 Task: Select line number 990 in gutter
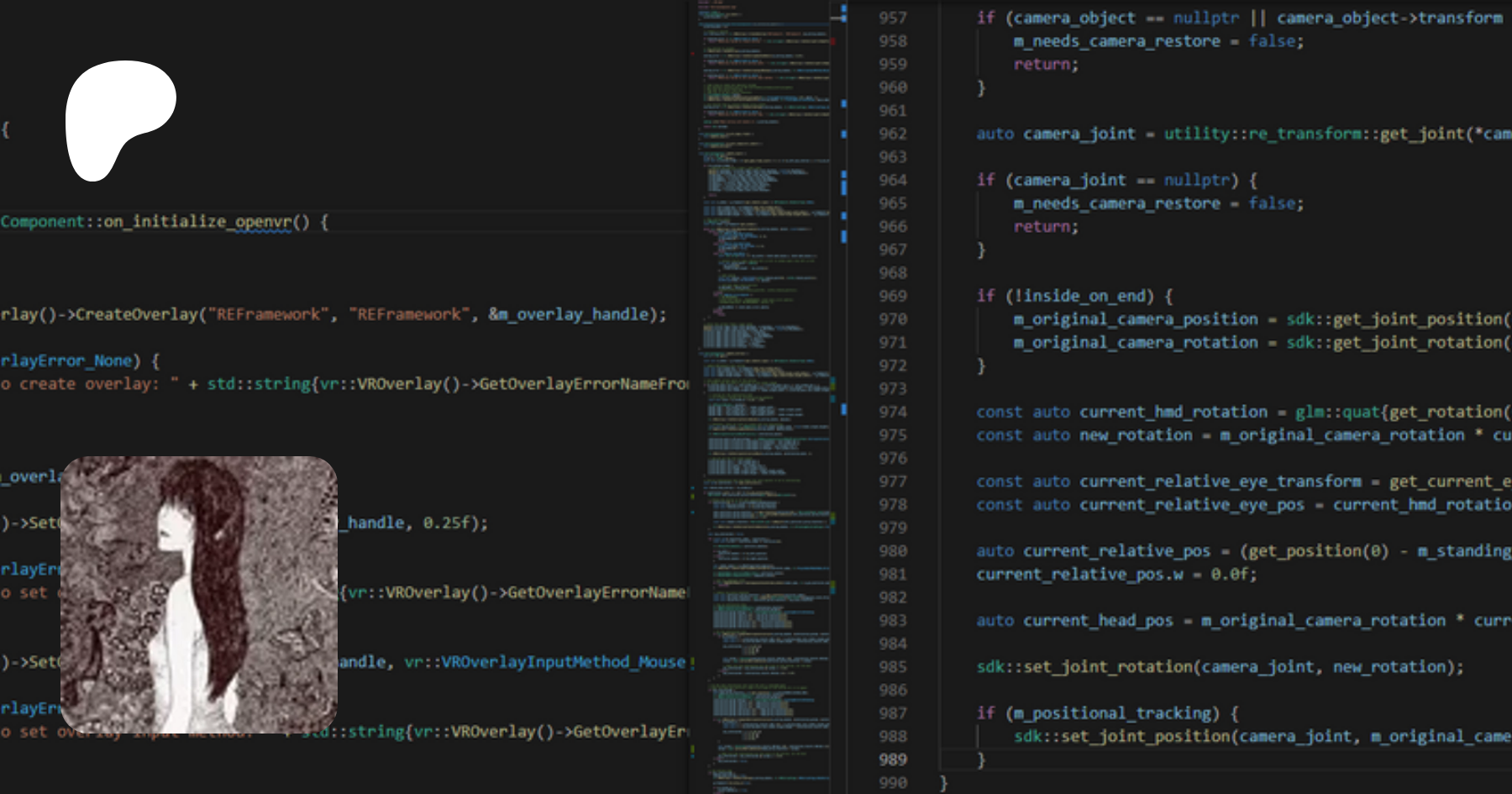pos(892,782)
